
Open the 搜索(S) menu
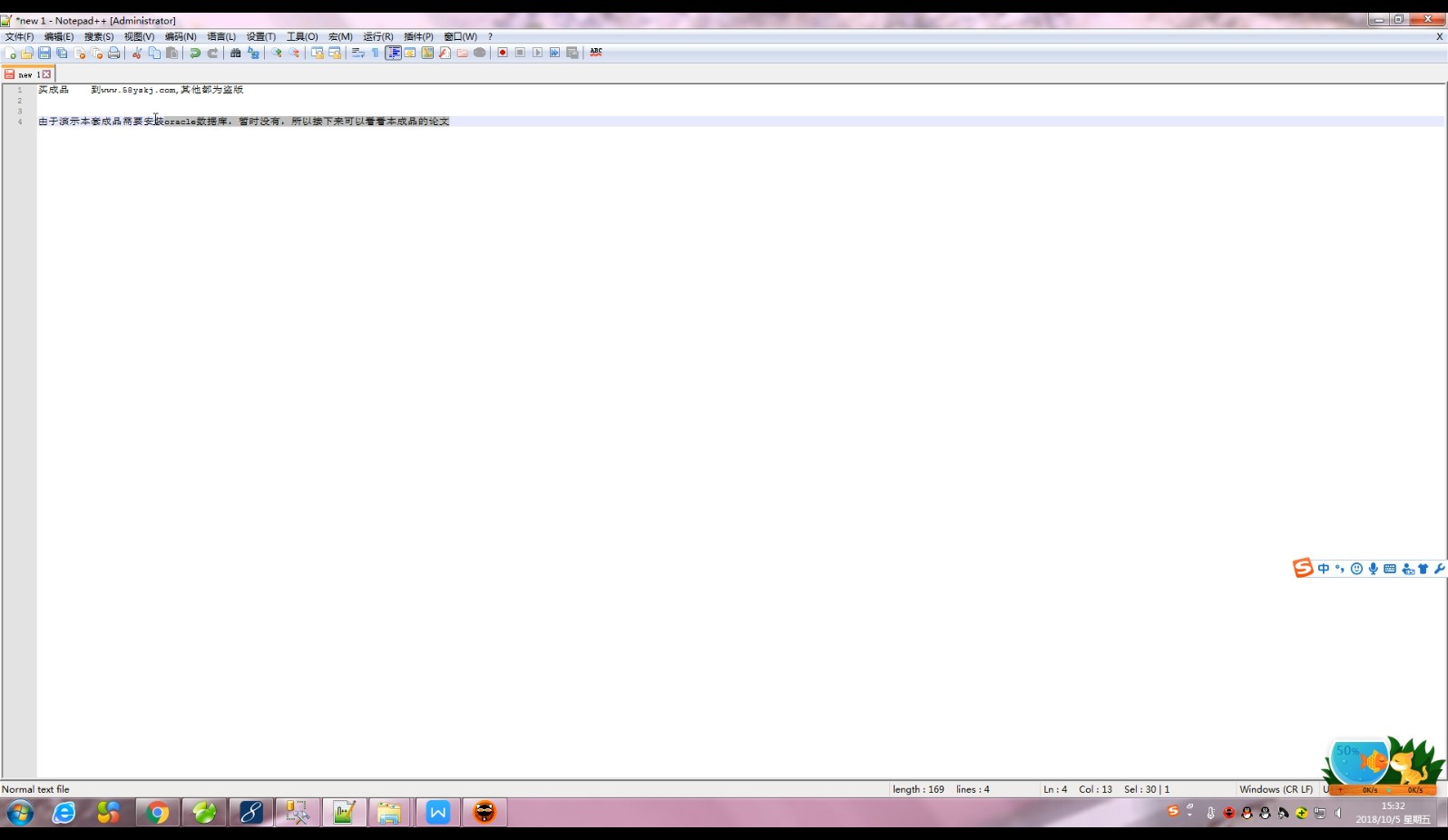[99, 37]
